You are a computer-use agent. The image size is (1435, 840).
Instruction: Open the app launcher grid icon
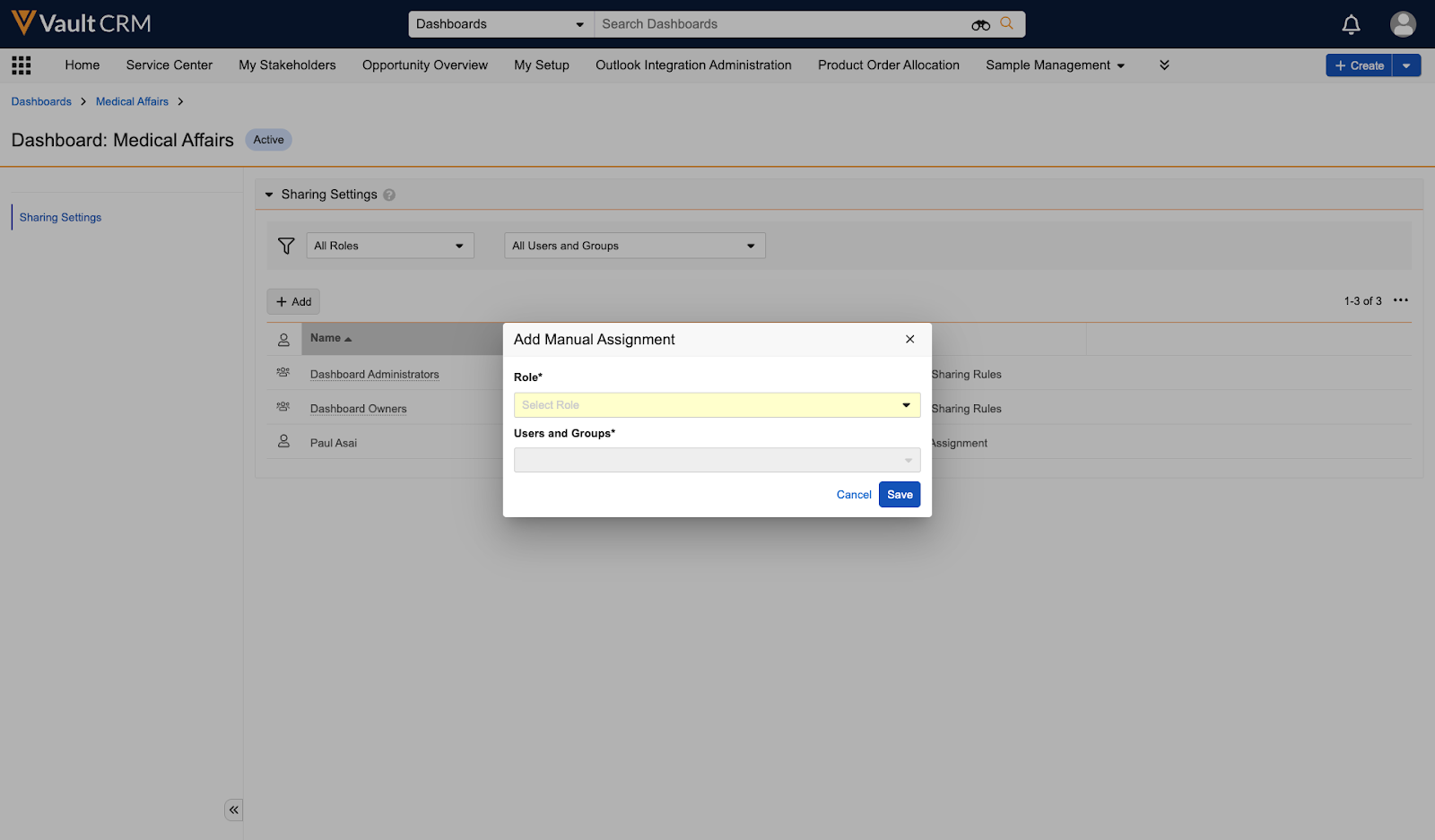click(22, 65)
